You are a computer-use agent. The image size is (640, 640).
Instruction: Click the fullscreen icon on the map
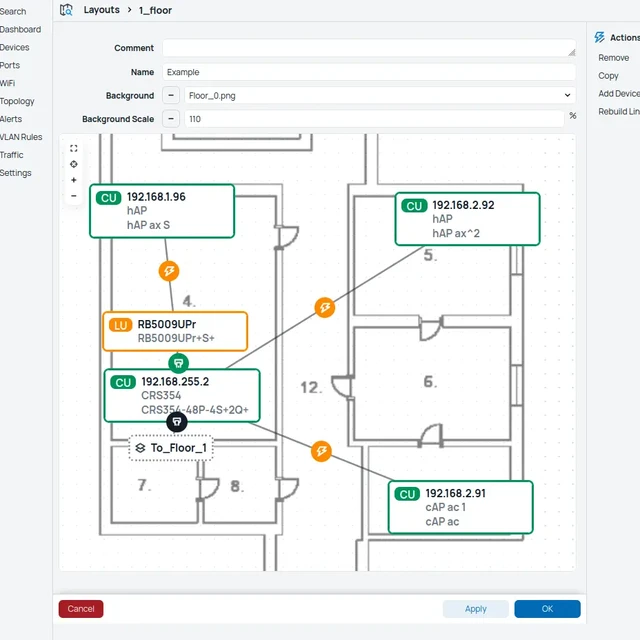pos(73,149)
